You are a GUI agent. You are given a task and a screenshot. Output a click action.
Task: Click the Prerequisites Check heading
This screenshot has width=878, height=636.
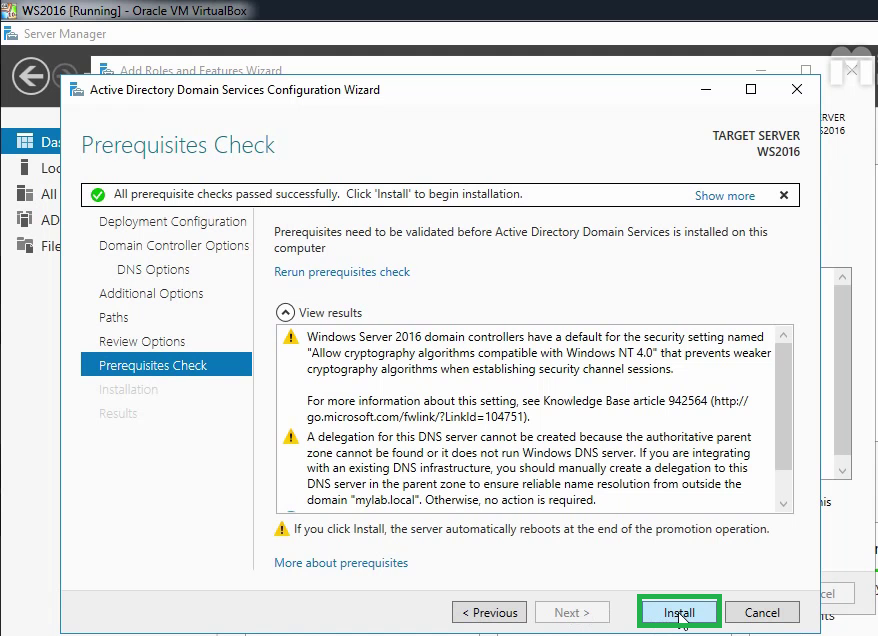178,145
